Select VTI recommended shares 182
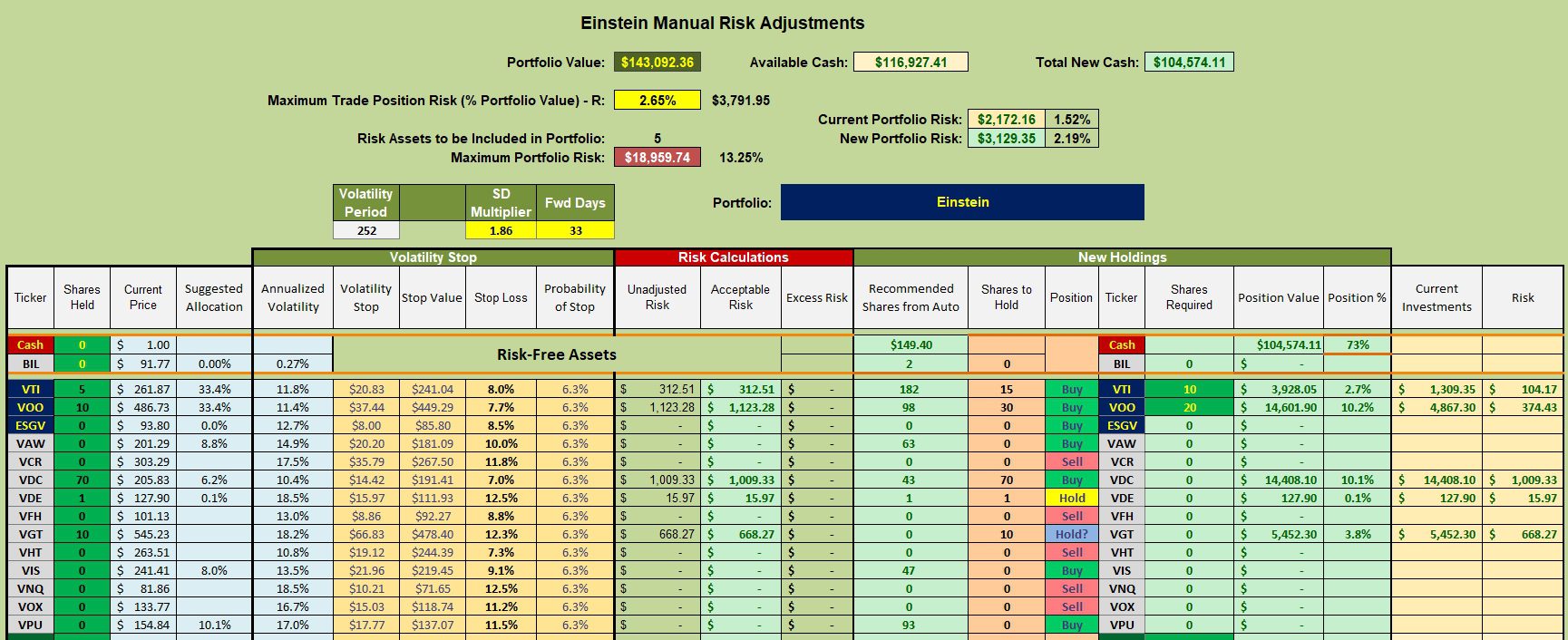Screen dimensions: 1568x640 [x=911, y=389]
